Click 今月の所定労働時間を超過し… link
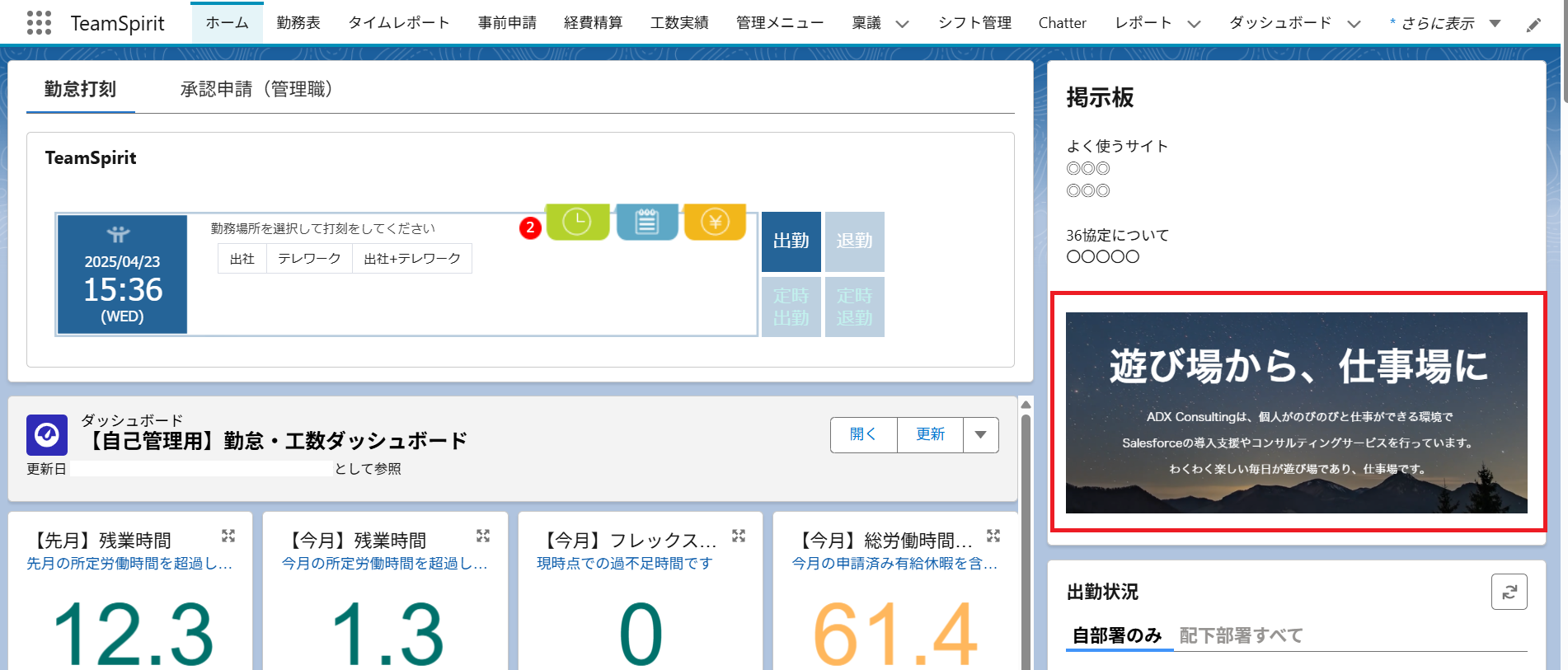 (385, 564)
